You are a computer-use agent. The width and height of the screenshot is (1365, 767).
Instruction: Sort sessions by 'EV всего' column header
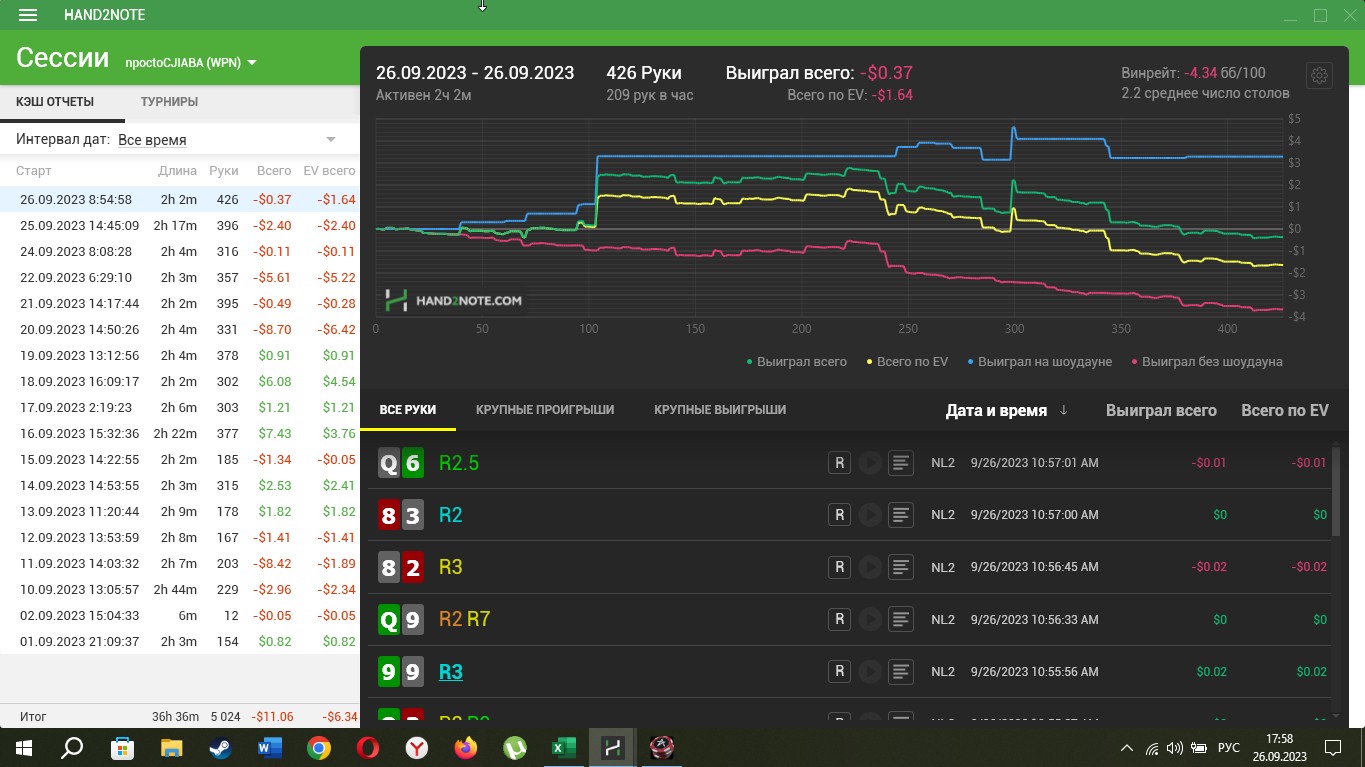point(329,171)
